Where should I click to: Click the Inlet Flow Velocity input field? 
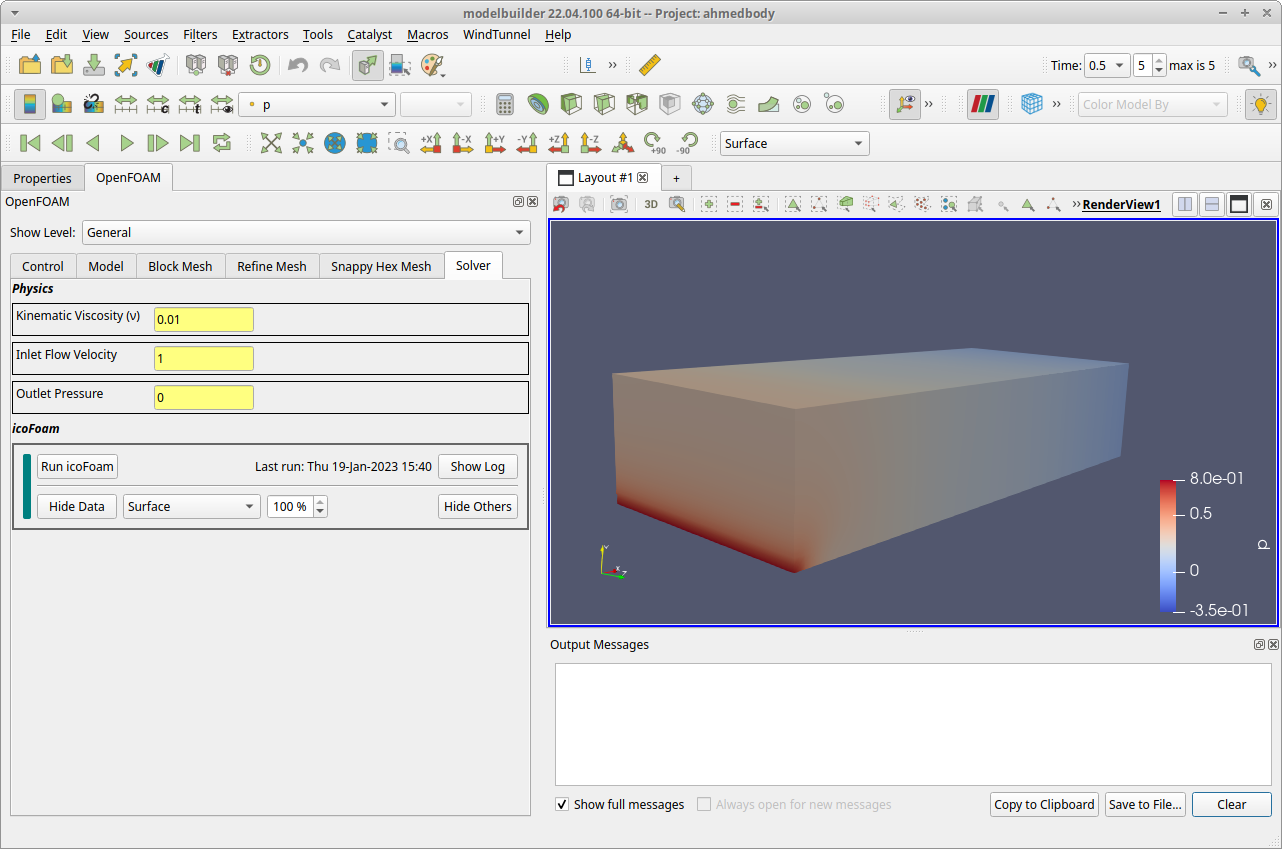point(204,358)
